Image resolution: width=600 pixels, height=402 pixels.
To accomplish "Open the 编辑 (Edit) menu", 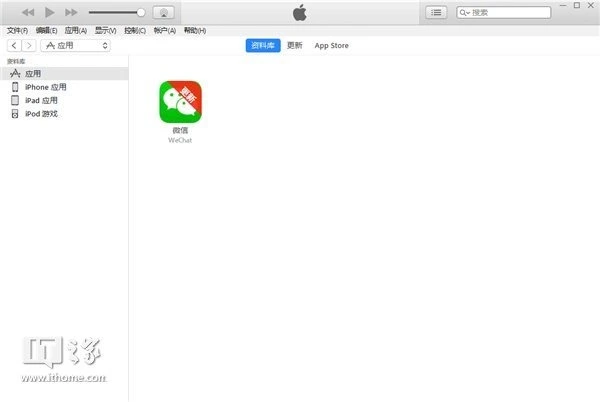I will tap(46, 31).
